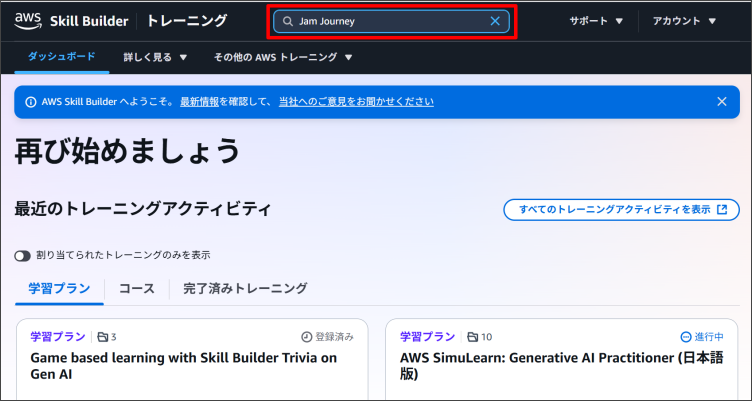Viewport: 752px width, 401px height.
Task: Switch to the コース tab
Action: (137, 288)
